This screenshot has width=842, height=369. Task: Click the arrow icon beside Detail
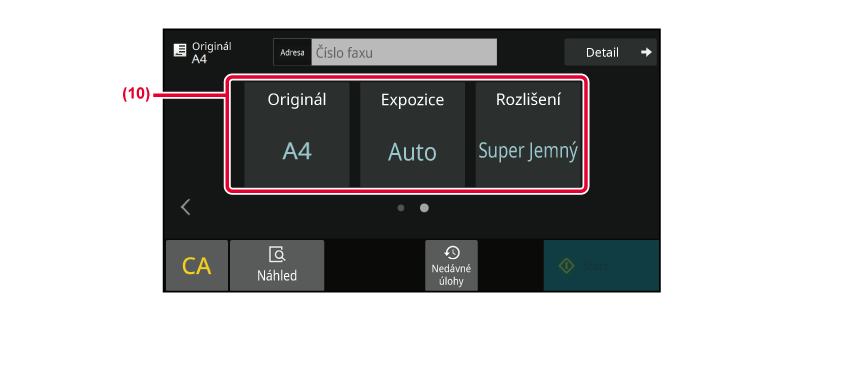[x=647, y=52]
